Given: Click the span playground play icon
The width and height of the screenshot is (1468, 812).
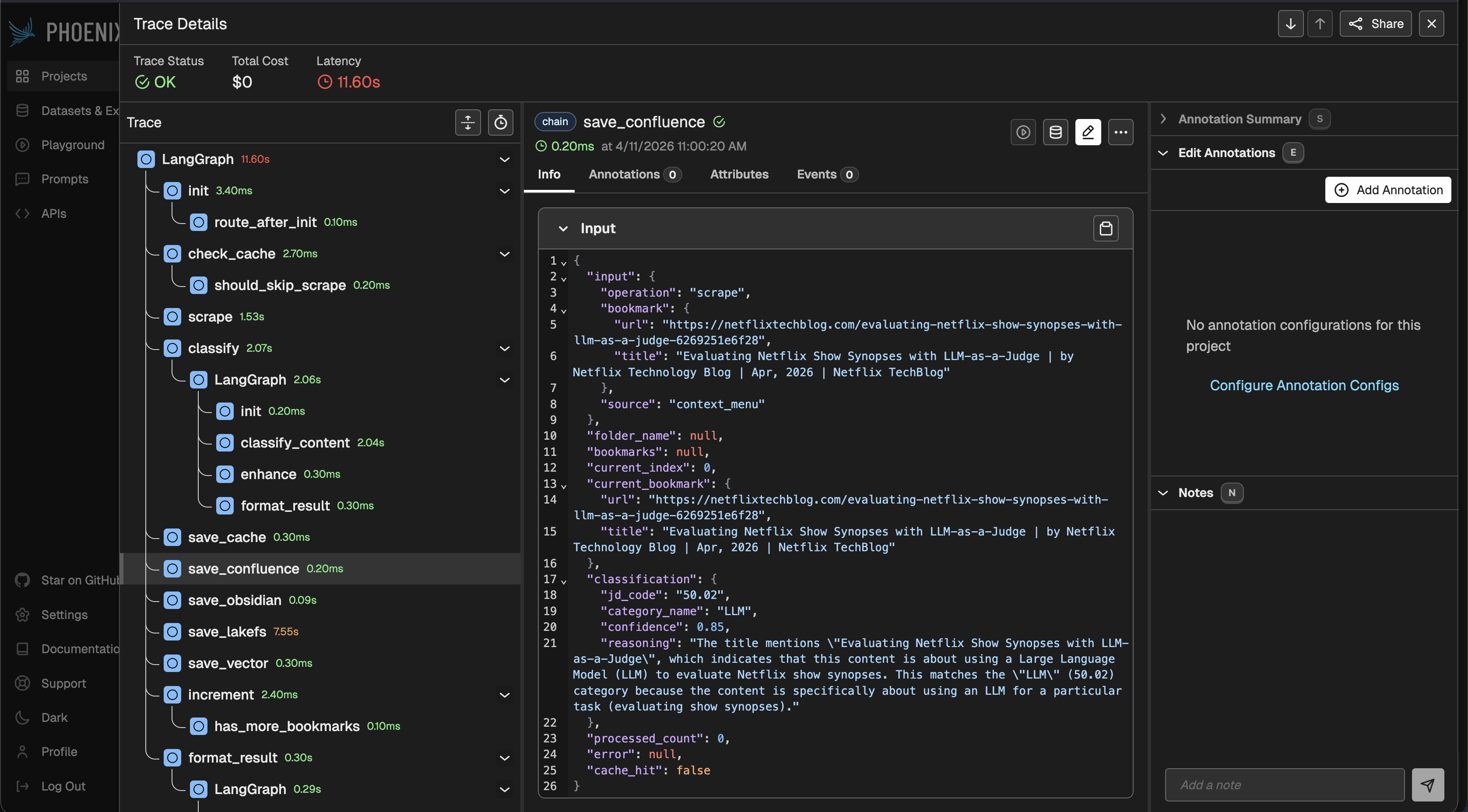Looking at the screenshot, I should click(x=1023, y=132).
